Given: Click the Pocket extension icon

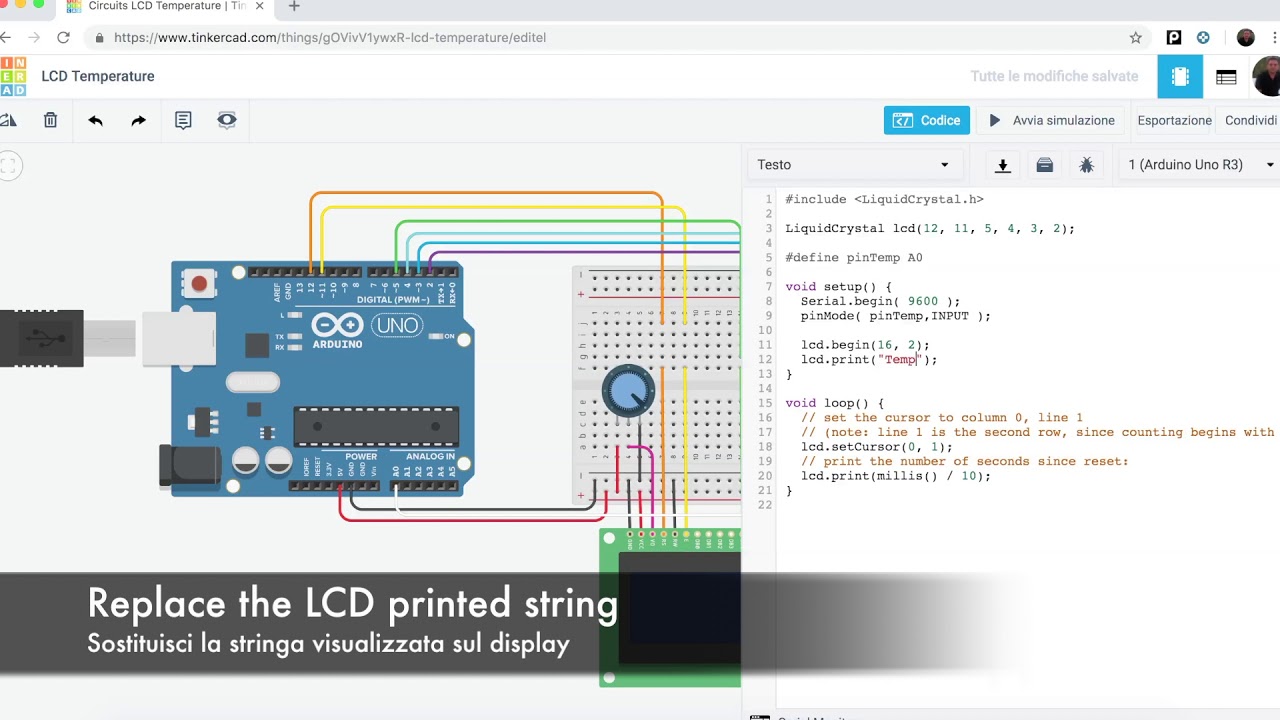Looking at the screenshot, I should 1174,37.
